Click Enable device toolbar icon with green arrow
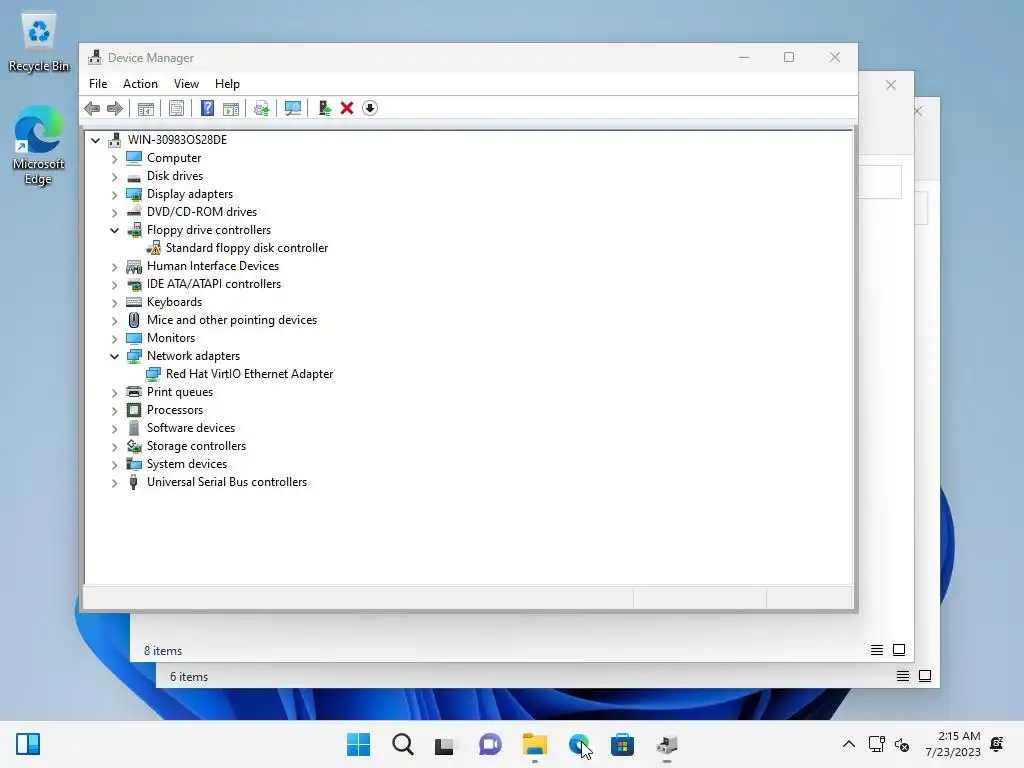 pyautogui.click(x=325, y=108)
